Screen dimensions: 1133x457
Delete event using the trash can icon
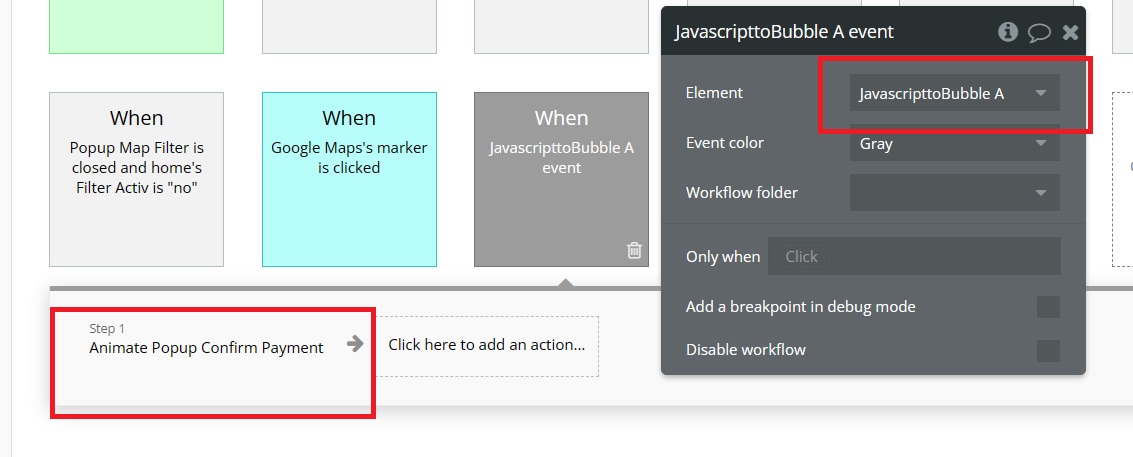634,250
